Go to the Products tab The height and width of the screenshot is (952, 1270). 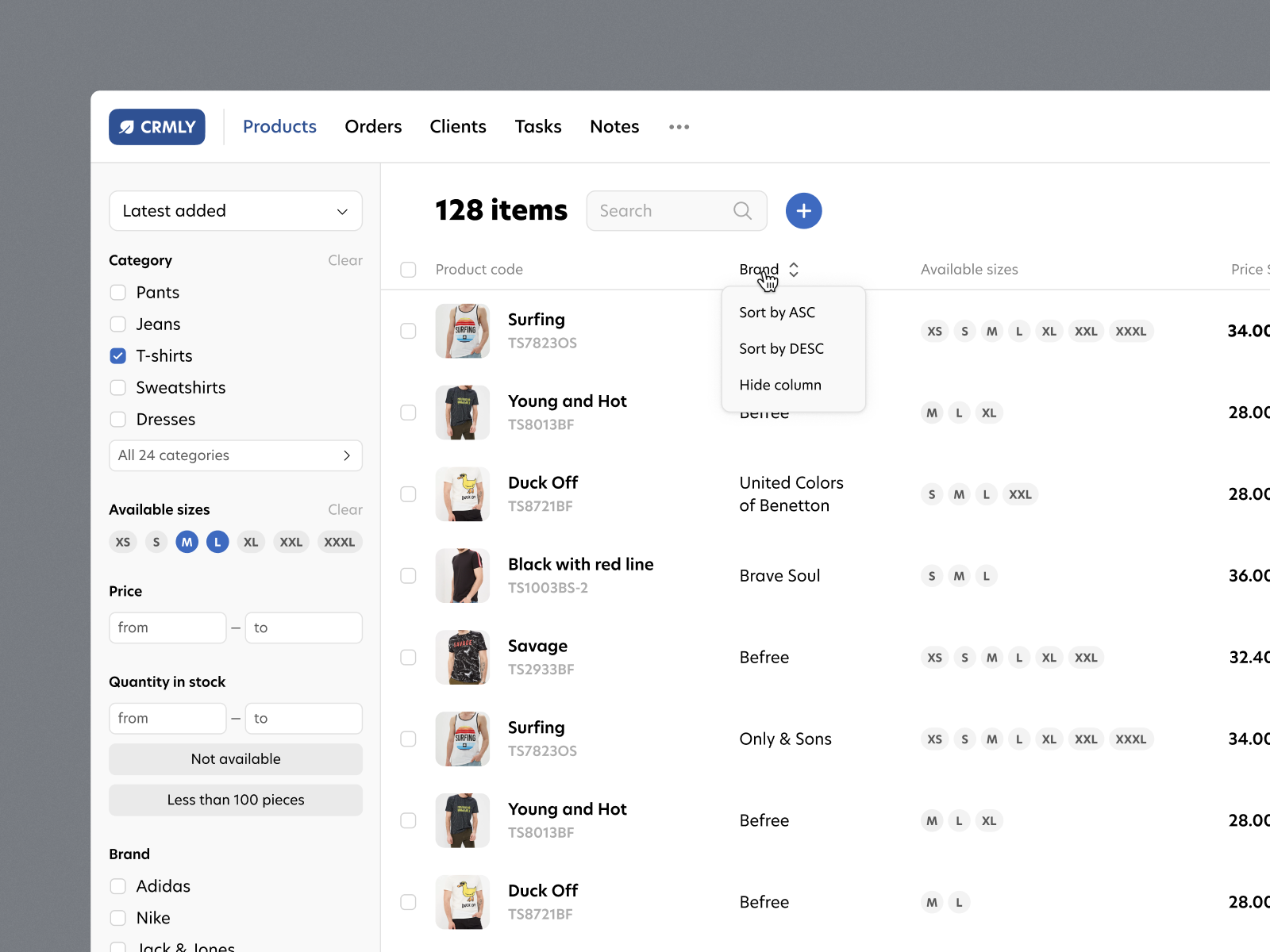[x=279, y=127]
